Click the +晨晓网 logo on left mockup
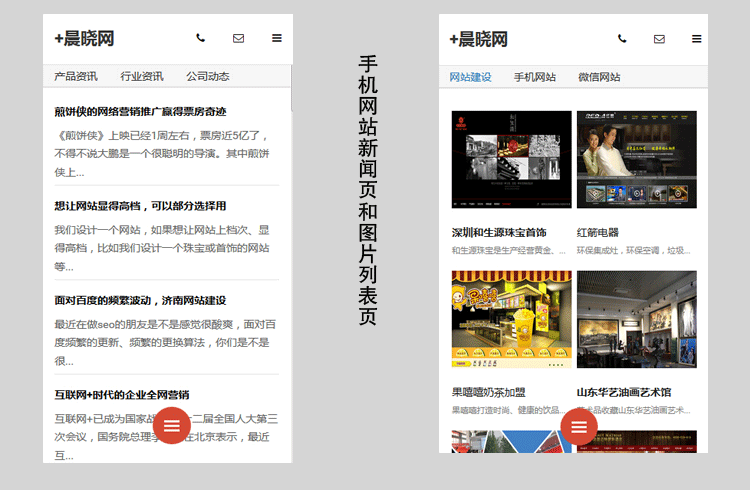This screenshot has width=750, height=490. click(x=84, y=38)
